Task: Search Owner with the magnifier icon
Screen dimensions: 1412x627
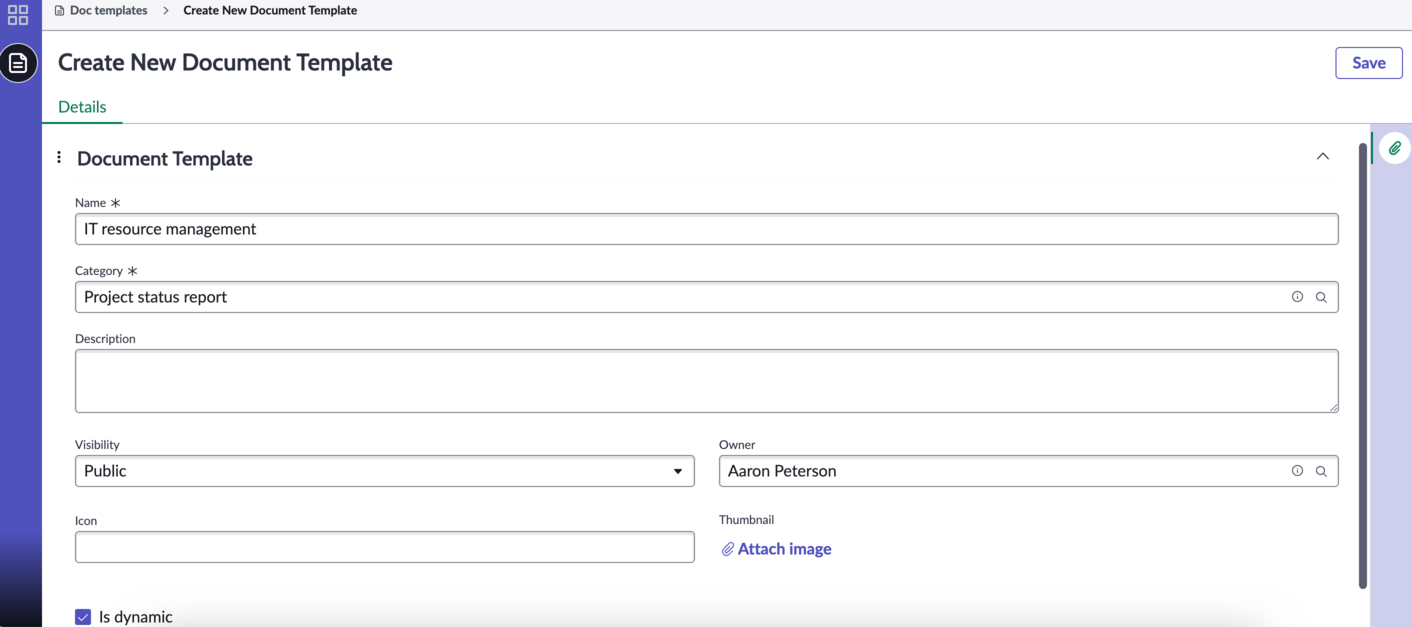Action: click(x=1321, y=471)
